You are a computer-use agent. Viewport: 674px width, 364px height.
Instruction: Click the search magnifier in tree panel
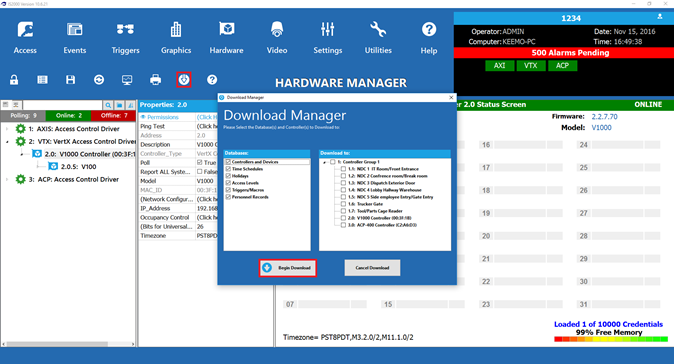point(108,105)
